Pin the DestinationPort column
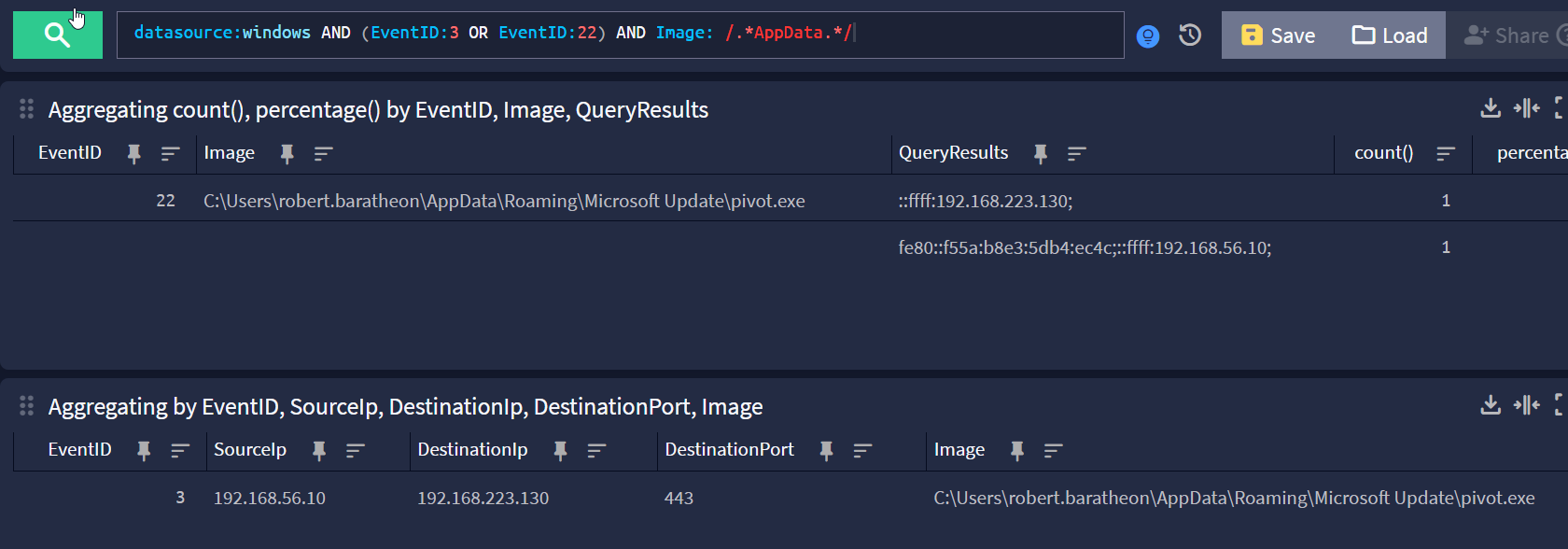Viewport: 1568px width, 549px height. (826, 451)
